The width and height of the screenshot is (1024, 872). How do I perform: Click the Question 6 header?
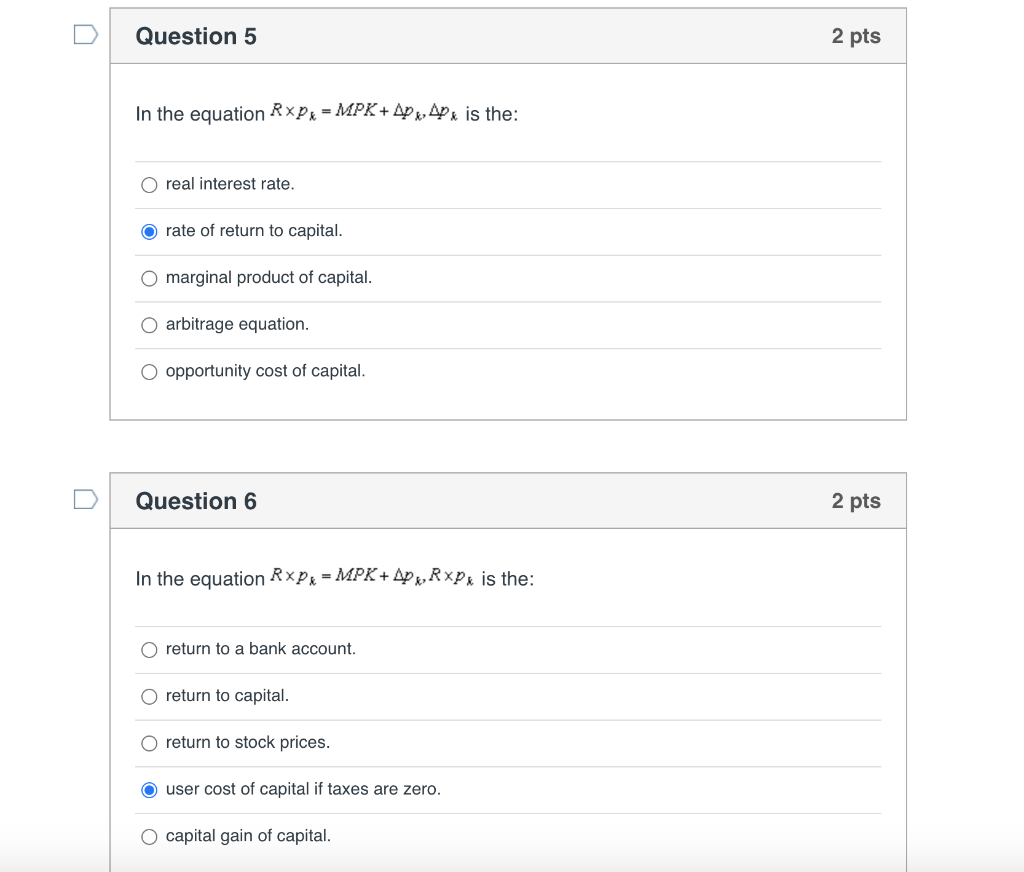pos(196,501)
